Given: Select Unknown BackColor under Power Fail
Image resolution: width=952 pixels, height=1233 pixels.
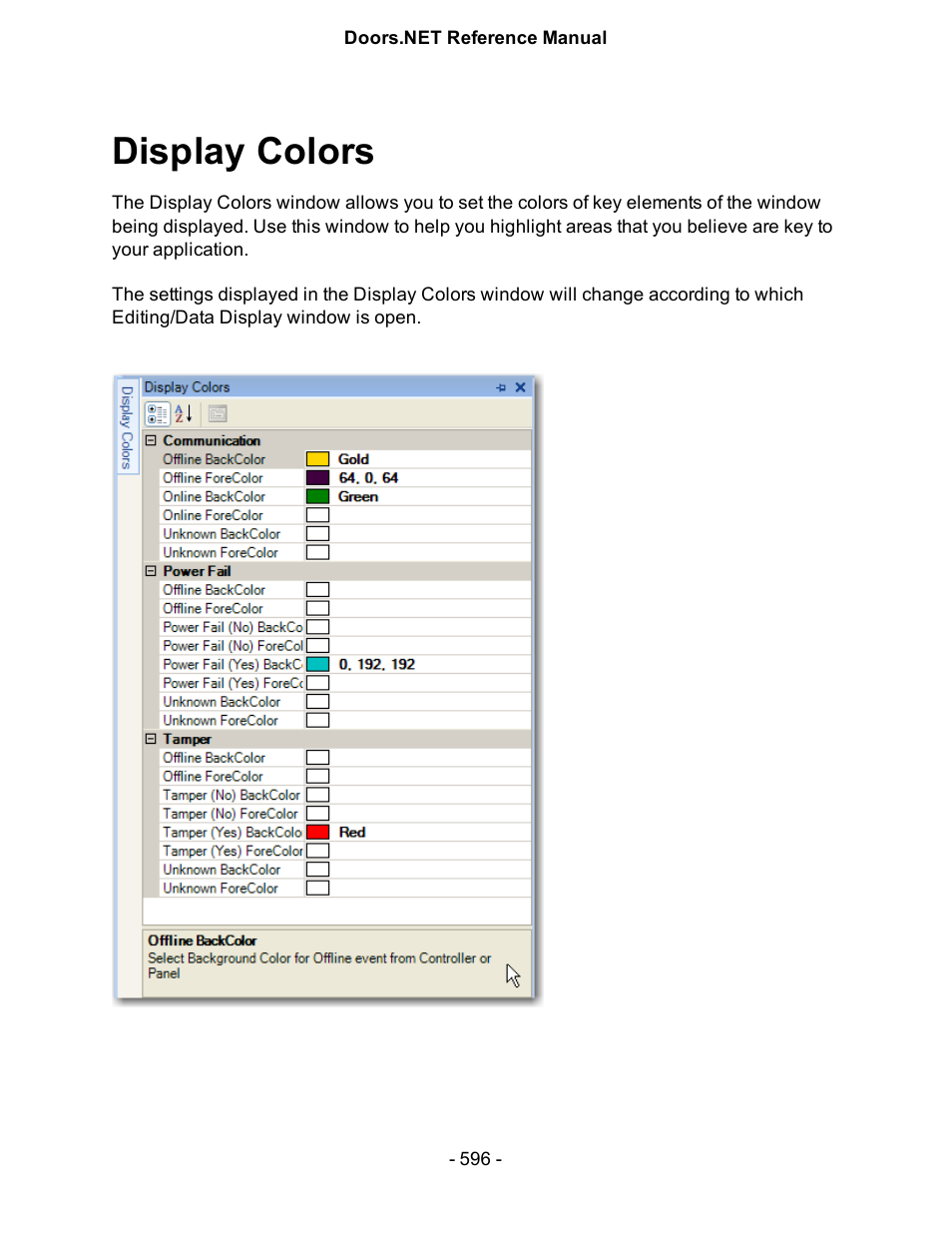Looking at the screenshot, I should [x=231, y=702].
